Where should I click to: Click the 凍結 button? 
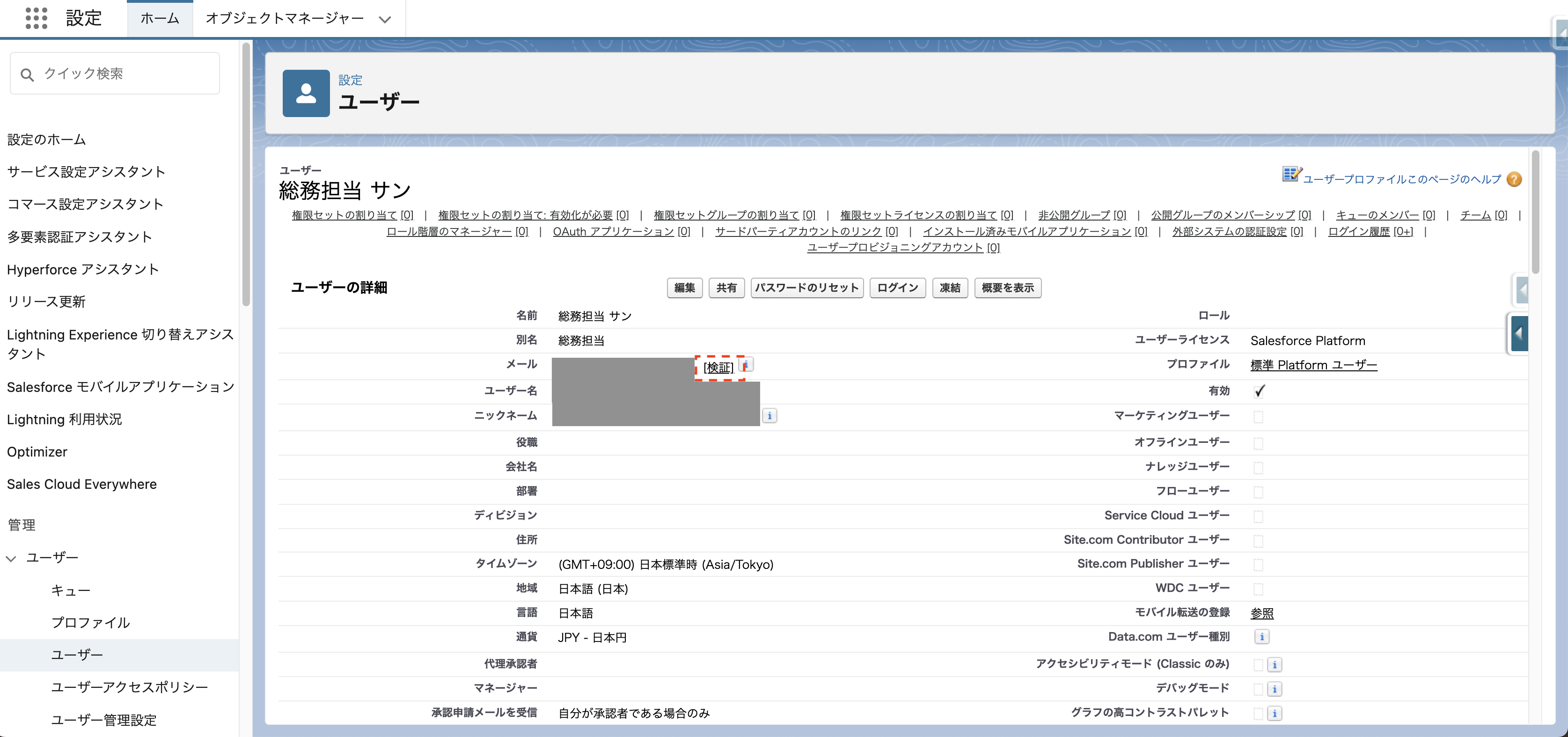(950, 287)
